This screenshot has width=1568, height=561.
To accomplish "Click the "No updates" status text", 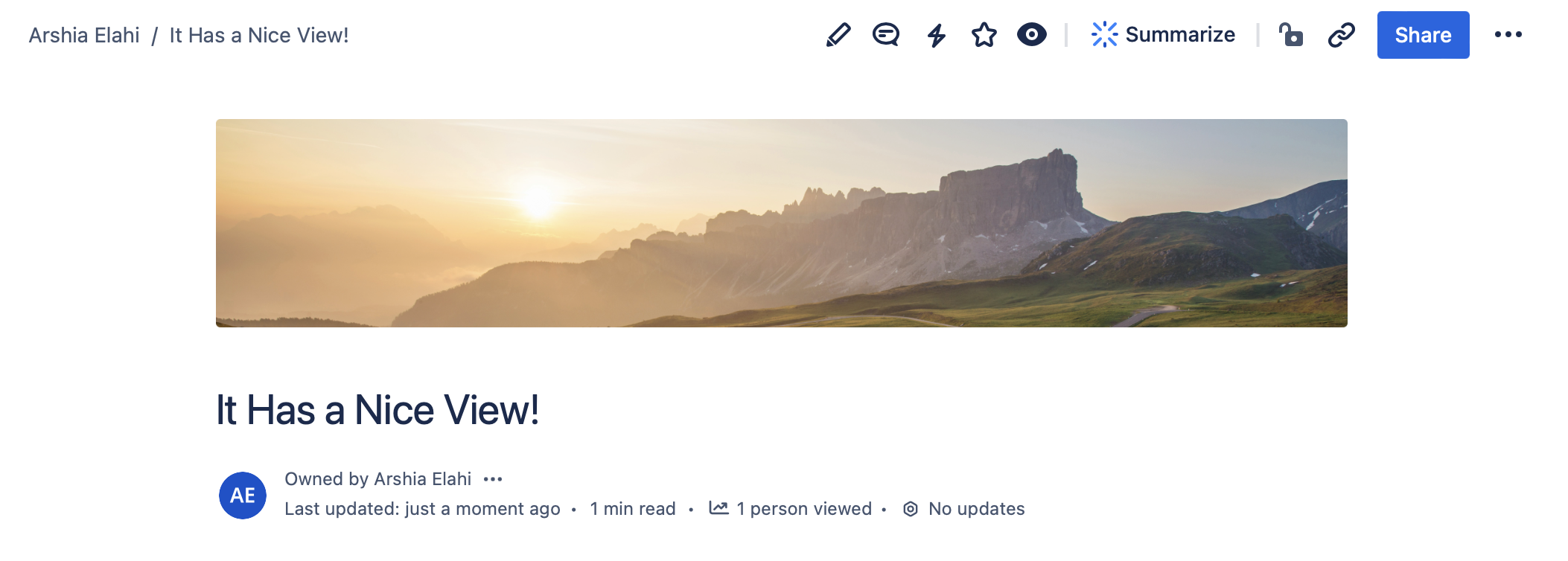I will [x=977, y=509].
